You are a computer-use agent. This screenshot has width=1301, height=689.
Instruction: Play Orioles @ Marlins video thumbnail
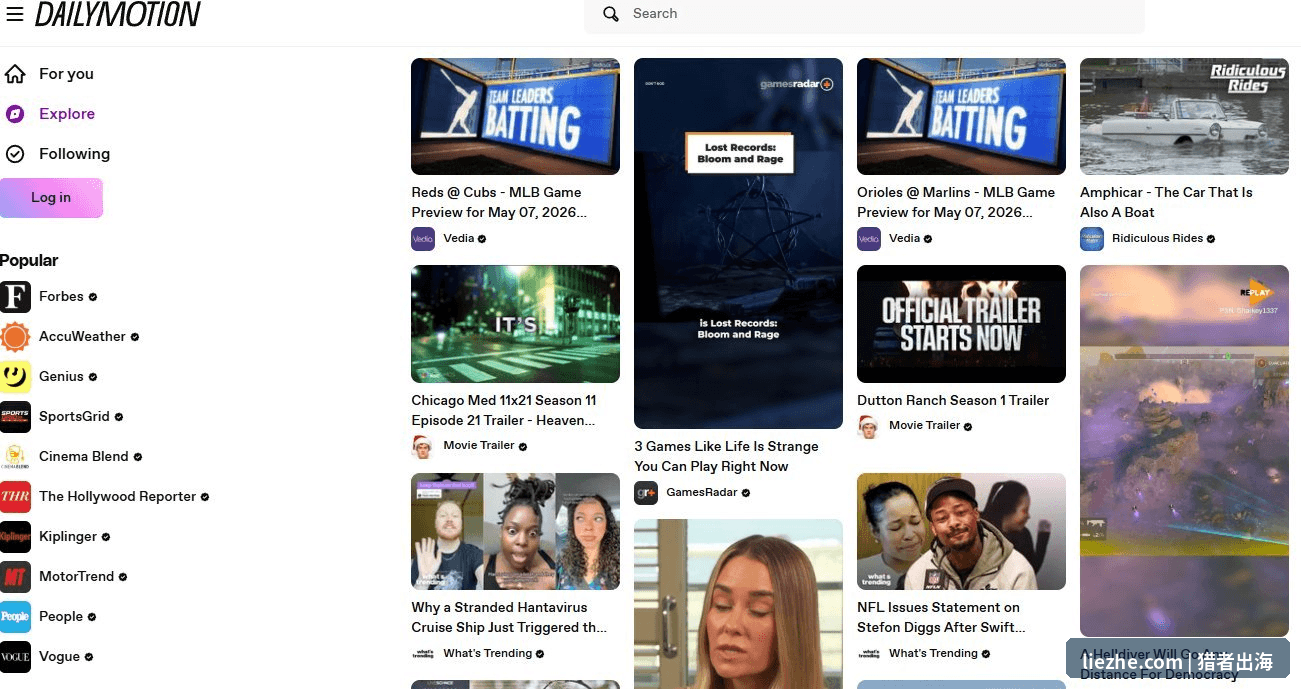[x=961, y=116]
